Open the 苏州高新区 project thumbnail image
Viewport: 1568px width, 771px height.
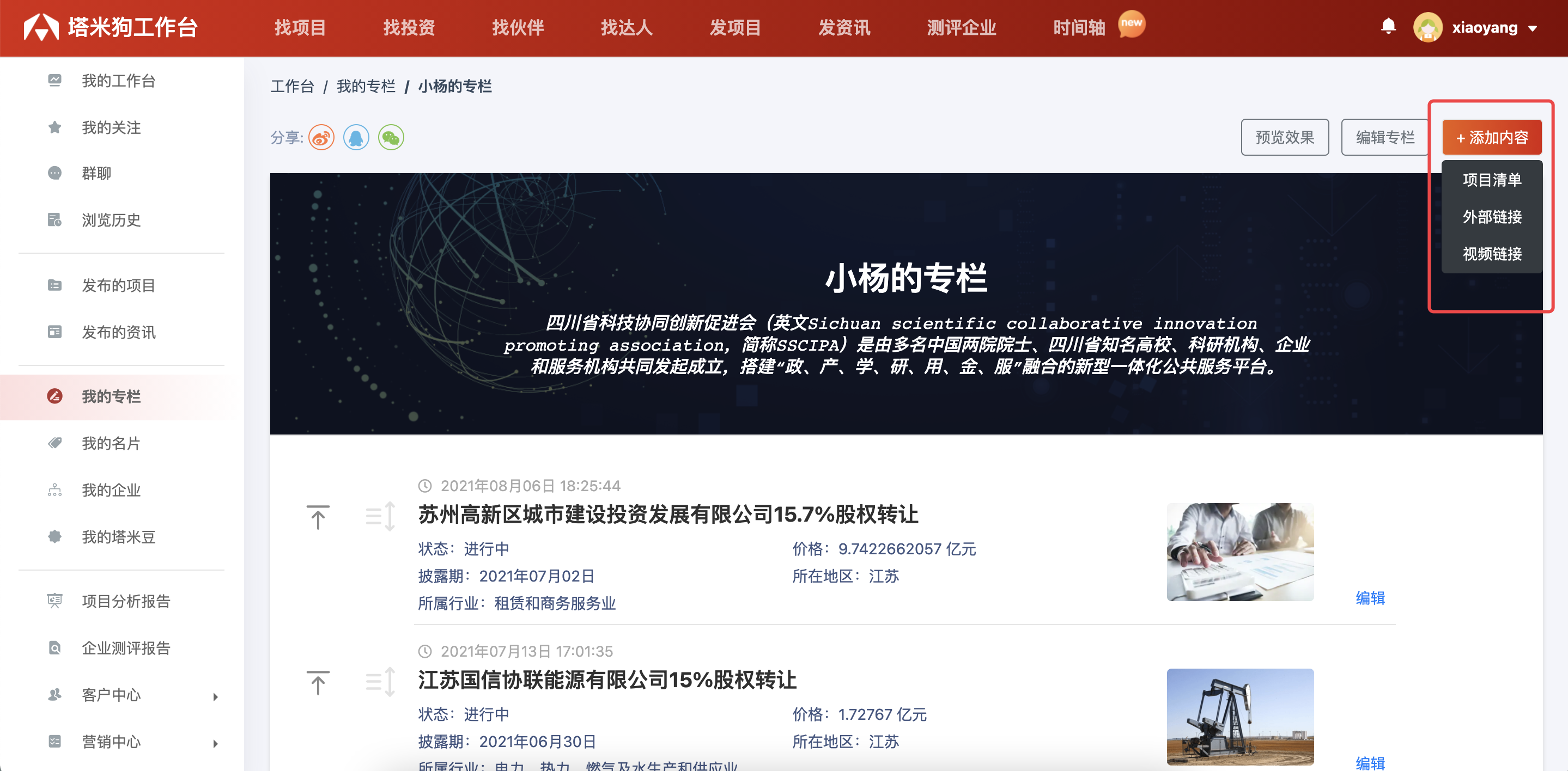coord(1240,552)
